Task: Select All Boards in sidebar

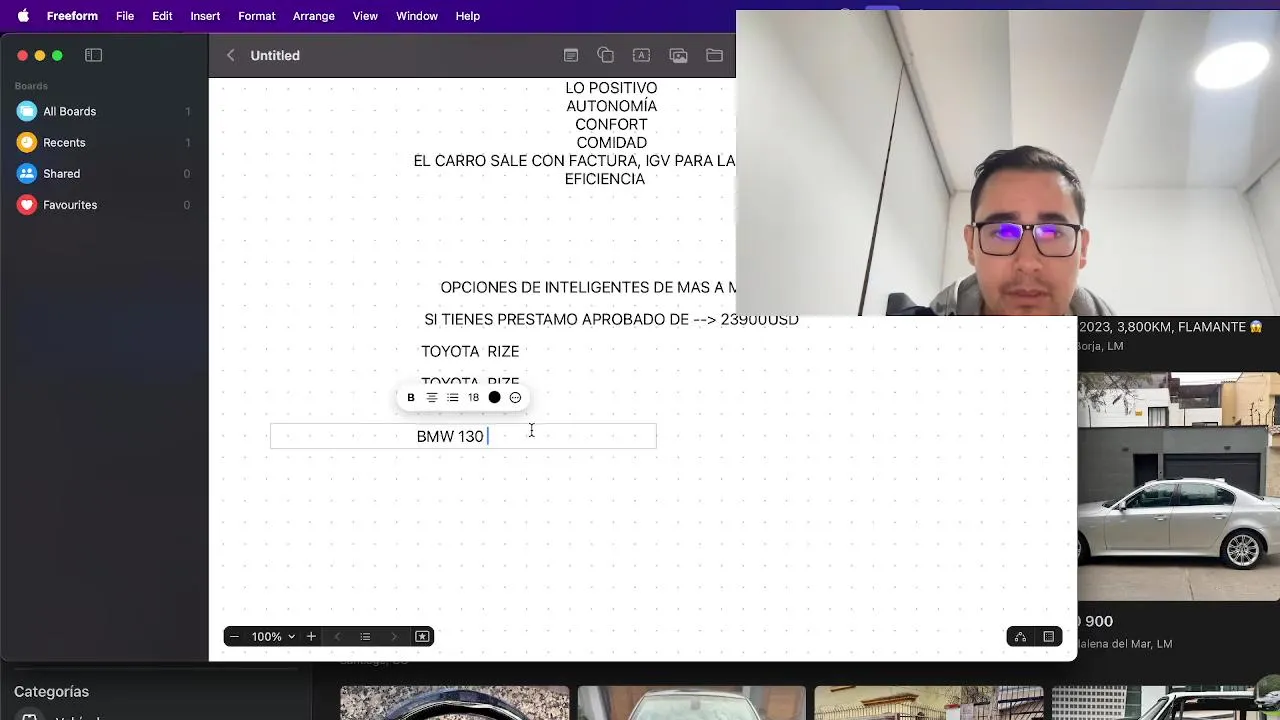Action: coord(104,112)
